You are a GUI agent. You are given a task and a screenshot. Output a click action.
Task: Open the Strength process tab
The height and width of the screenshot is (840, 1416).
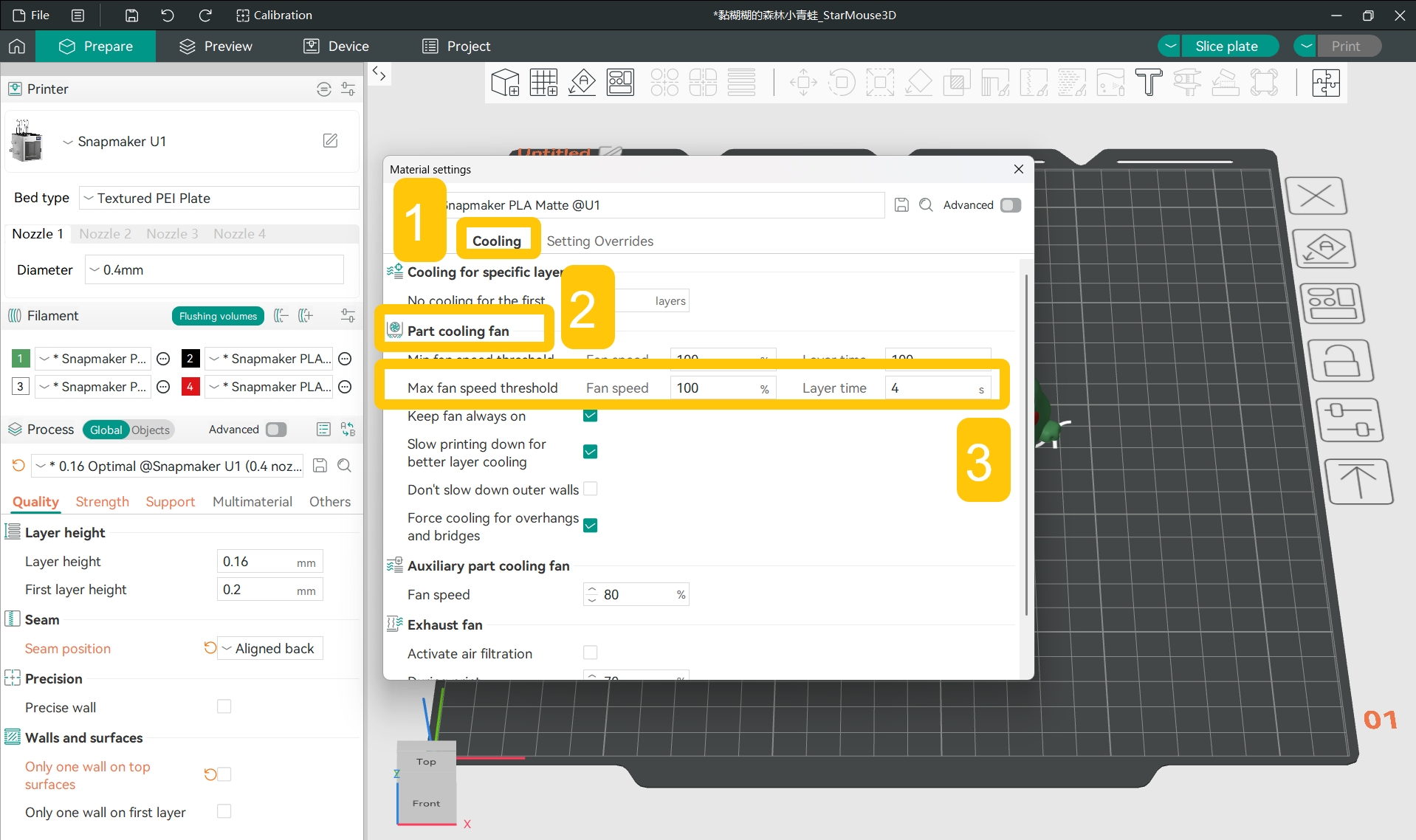pyautogui.click(x=102, y=502)
